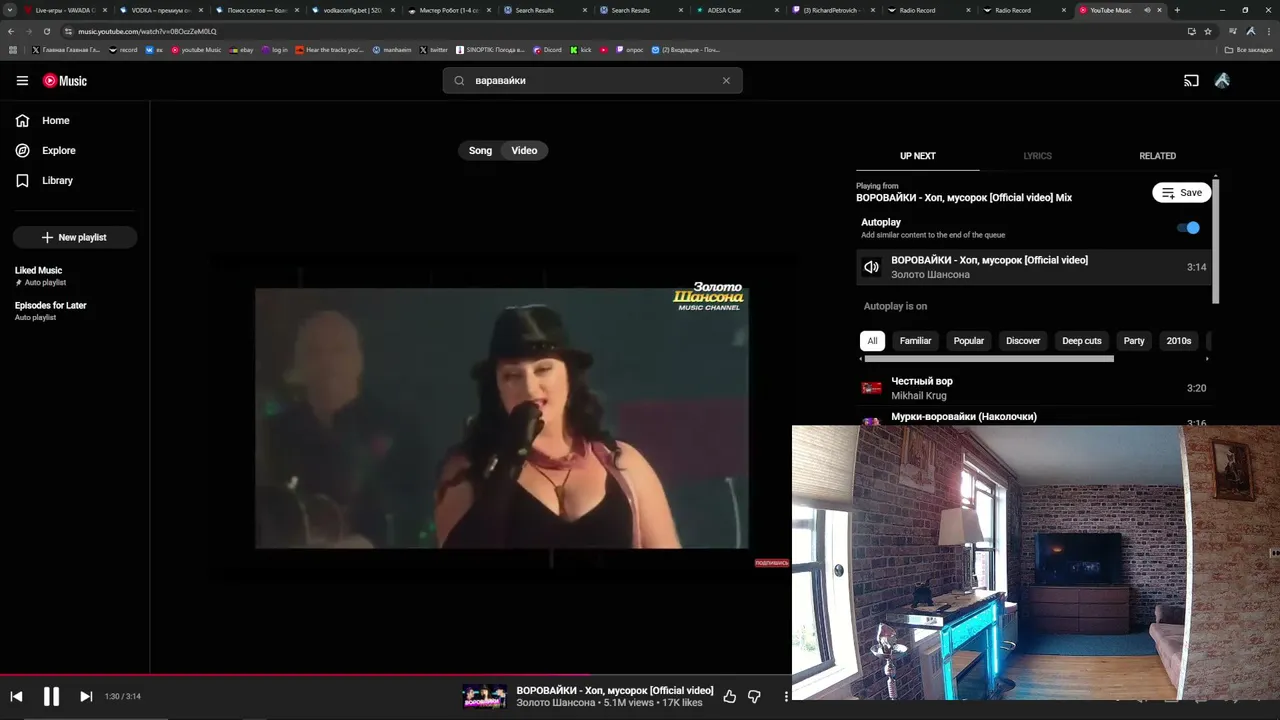The height and width of the screenshot is (720, 1280).
Task: Switch playback to Video mode
Action: pos(524,151)
